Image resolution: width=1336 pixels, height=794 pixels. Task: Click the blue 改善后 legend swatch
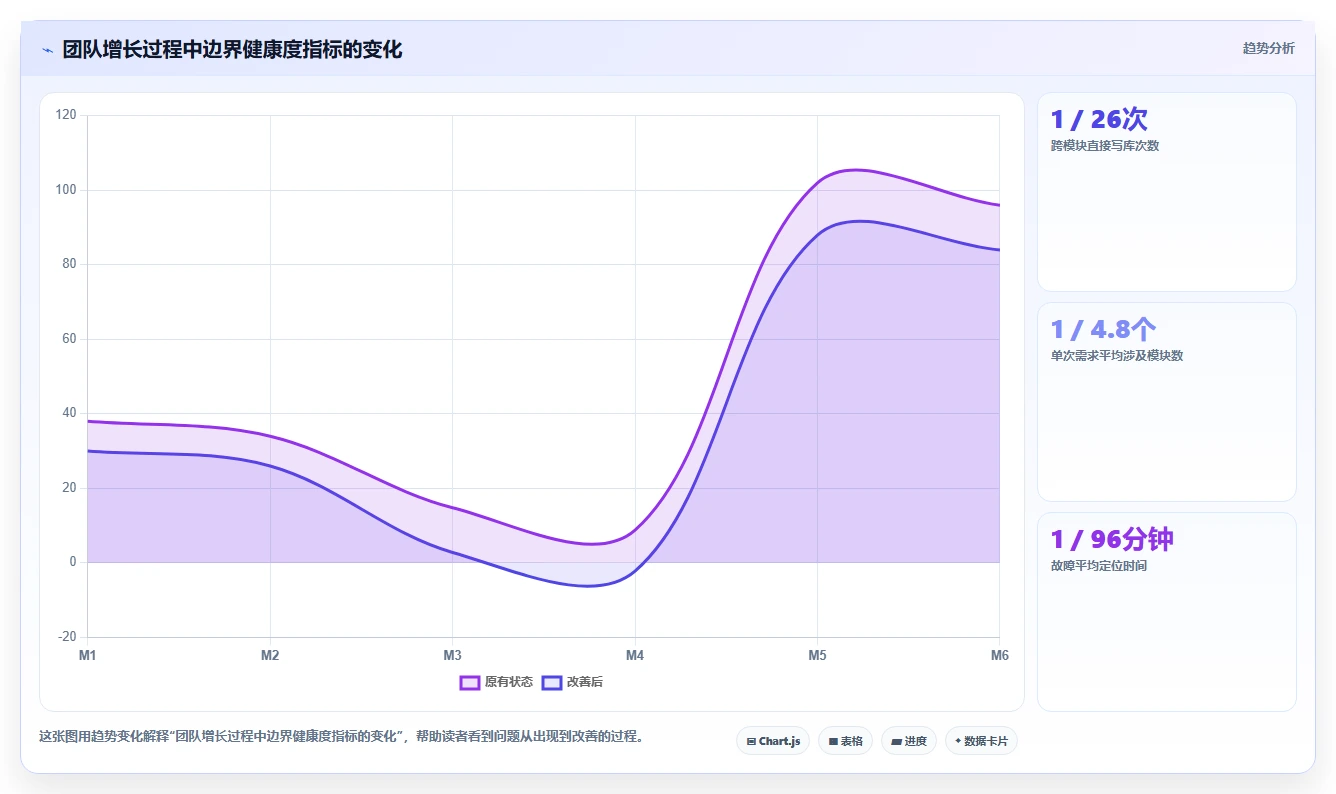click(552, 682)
